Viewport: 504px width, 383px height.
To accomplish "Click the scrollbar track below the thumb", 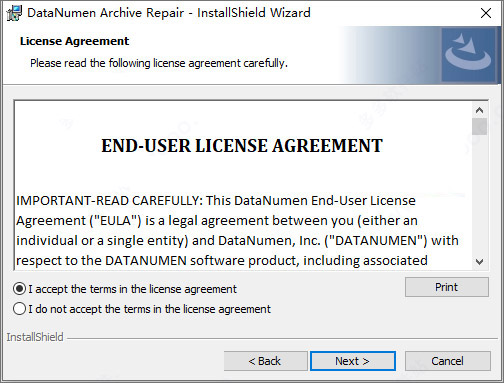I will (479, 195).
